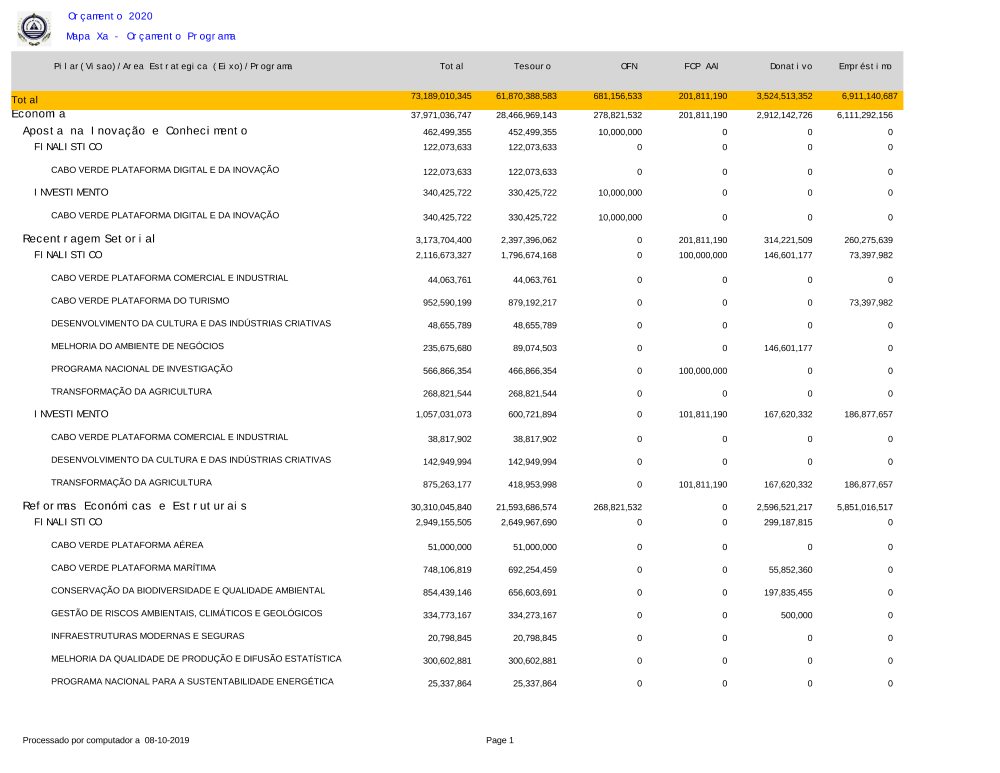
Task: Click the 'MELHORIA DO AMBIENTE DE NEGÓCIOS' program row
Action: tap(137, 346)
